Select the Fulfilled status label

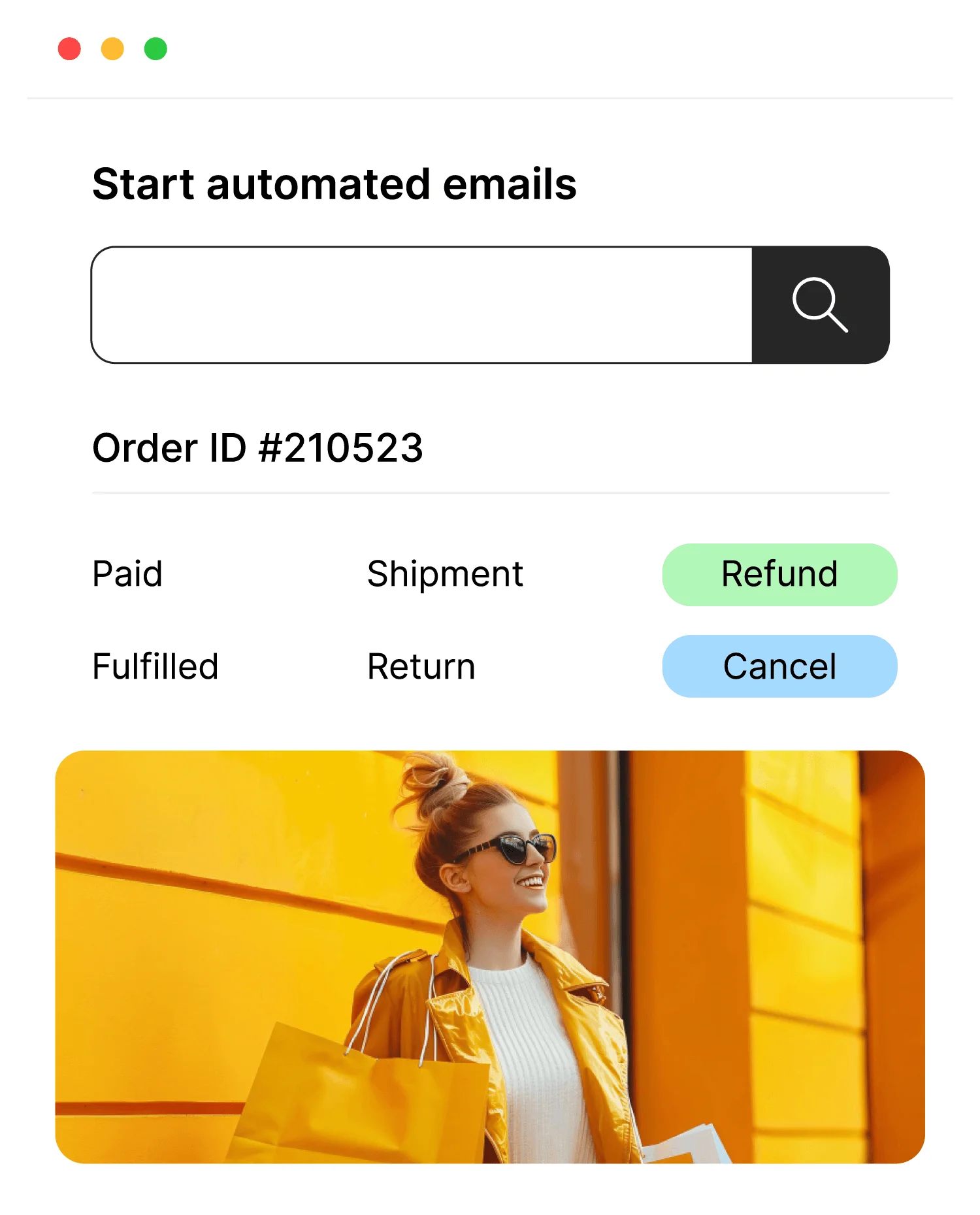(155, 666)
